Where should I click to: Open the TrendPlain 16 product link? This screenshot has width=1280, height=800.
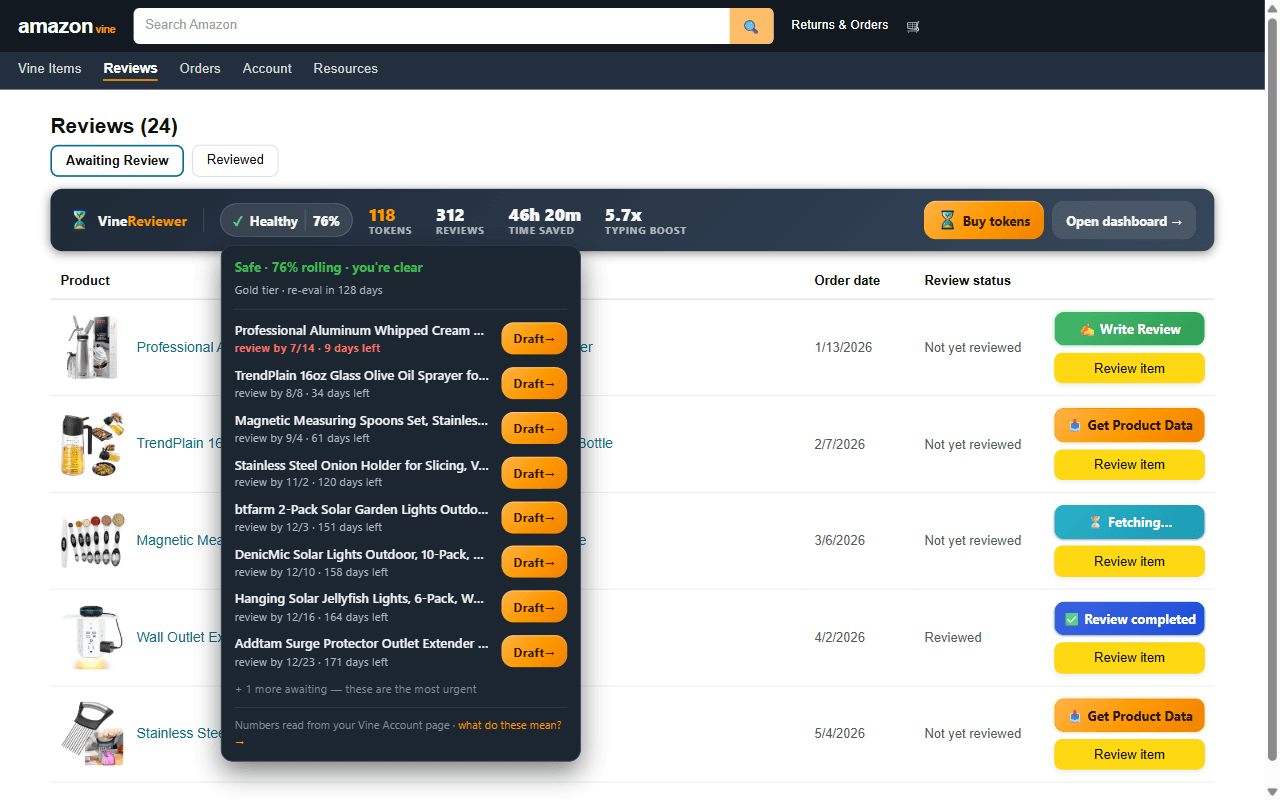tap(179, 443)
